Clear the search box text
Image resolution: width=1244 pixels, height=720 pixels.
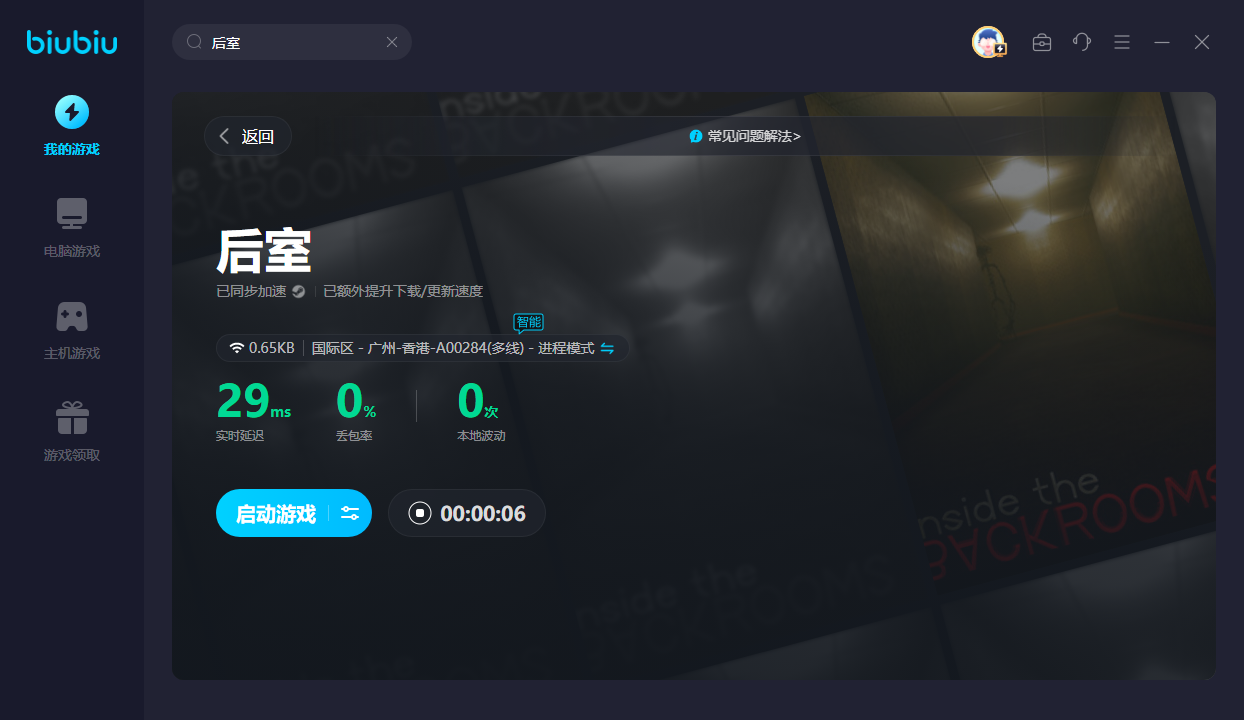(392, 42)
